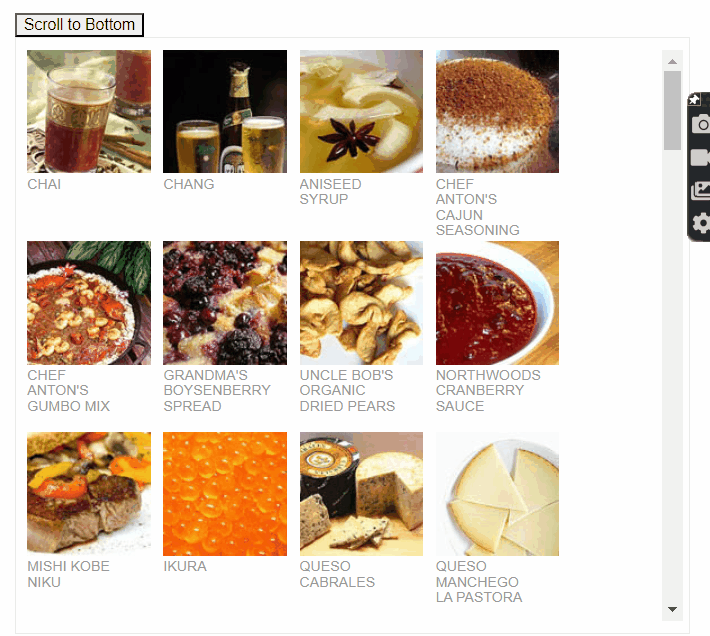This screenshot has width=710, height=636.
Task: Click the Scroll to Bottom button
Action: 79,24
